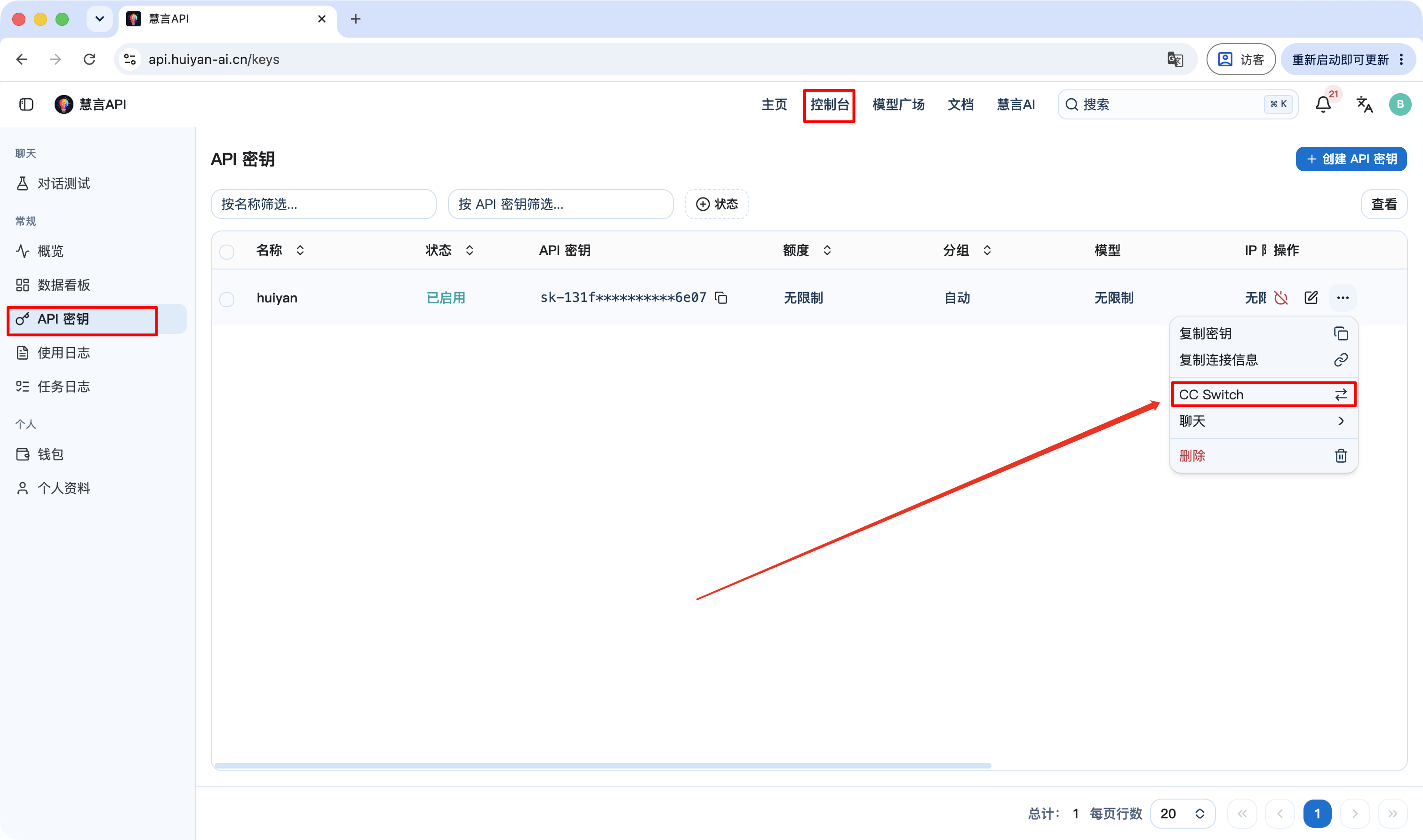Open the notifications bell
1423x840 pixels.
click(1323, 104)
